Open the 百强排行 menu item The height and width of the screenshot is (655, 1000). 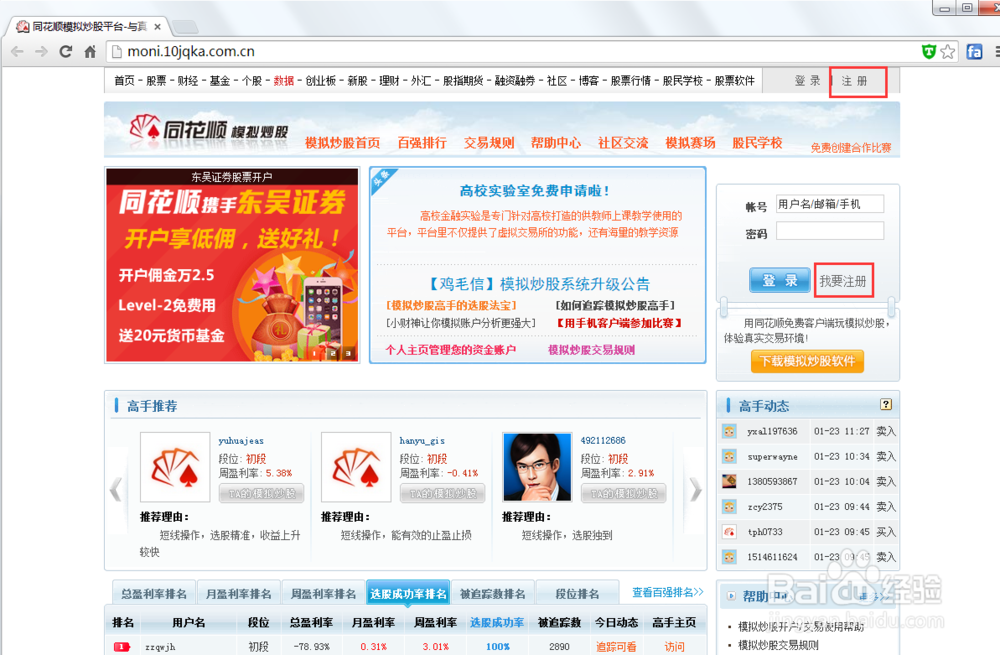[x=422, y=143]
